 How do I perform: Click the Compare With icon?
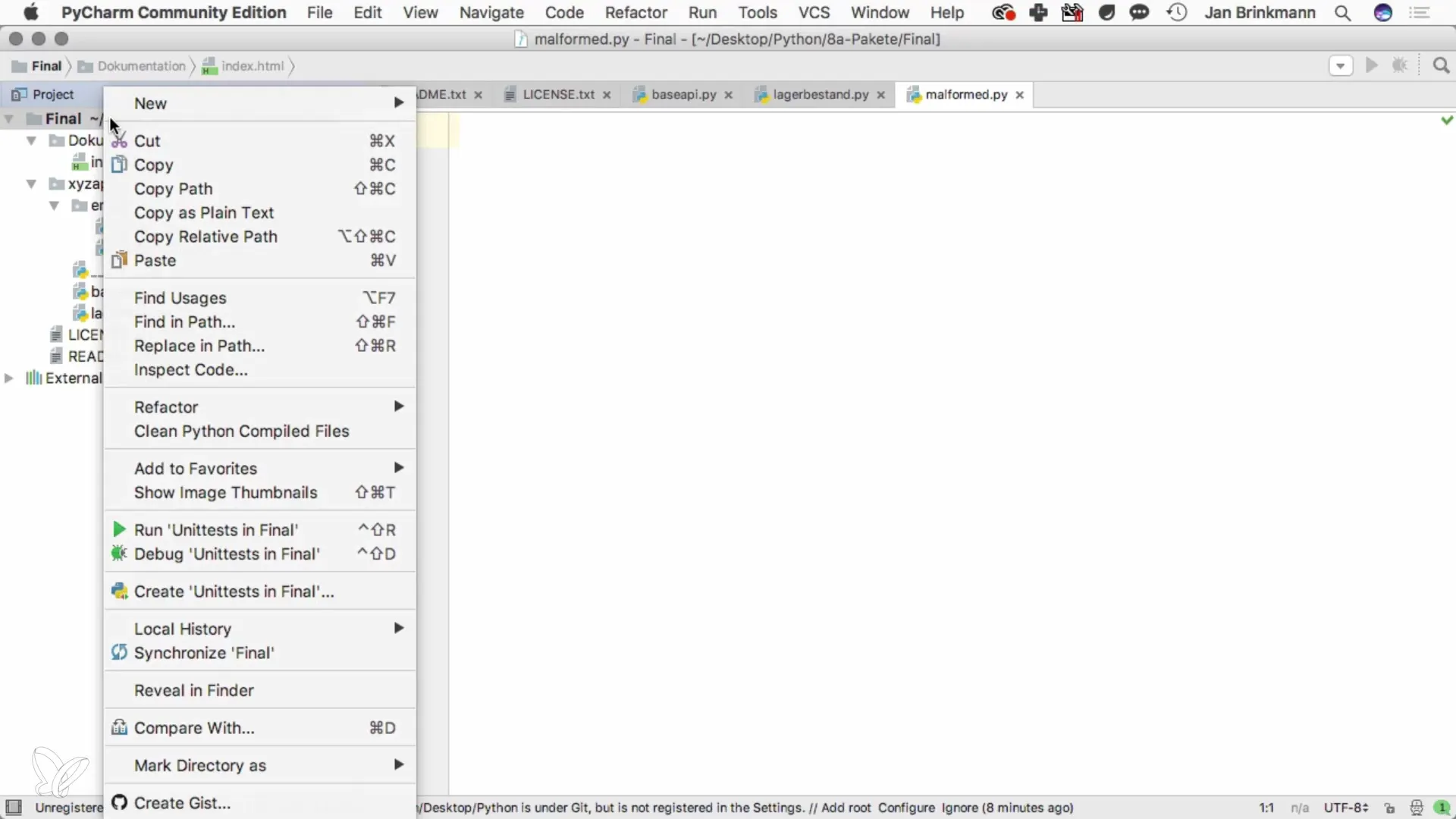point(119,727)
